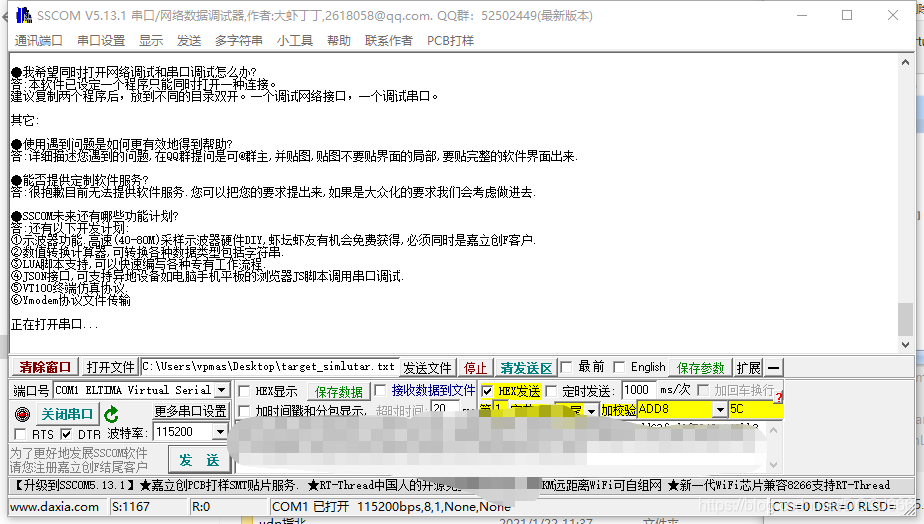Image resolution: width=924 pixels, height=524 pixels.
Task: Enable the 定时发送 timed send checkbox
Action: click(x=551, y=391)
